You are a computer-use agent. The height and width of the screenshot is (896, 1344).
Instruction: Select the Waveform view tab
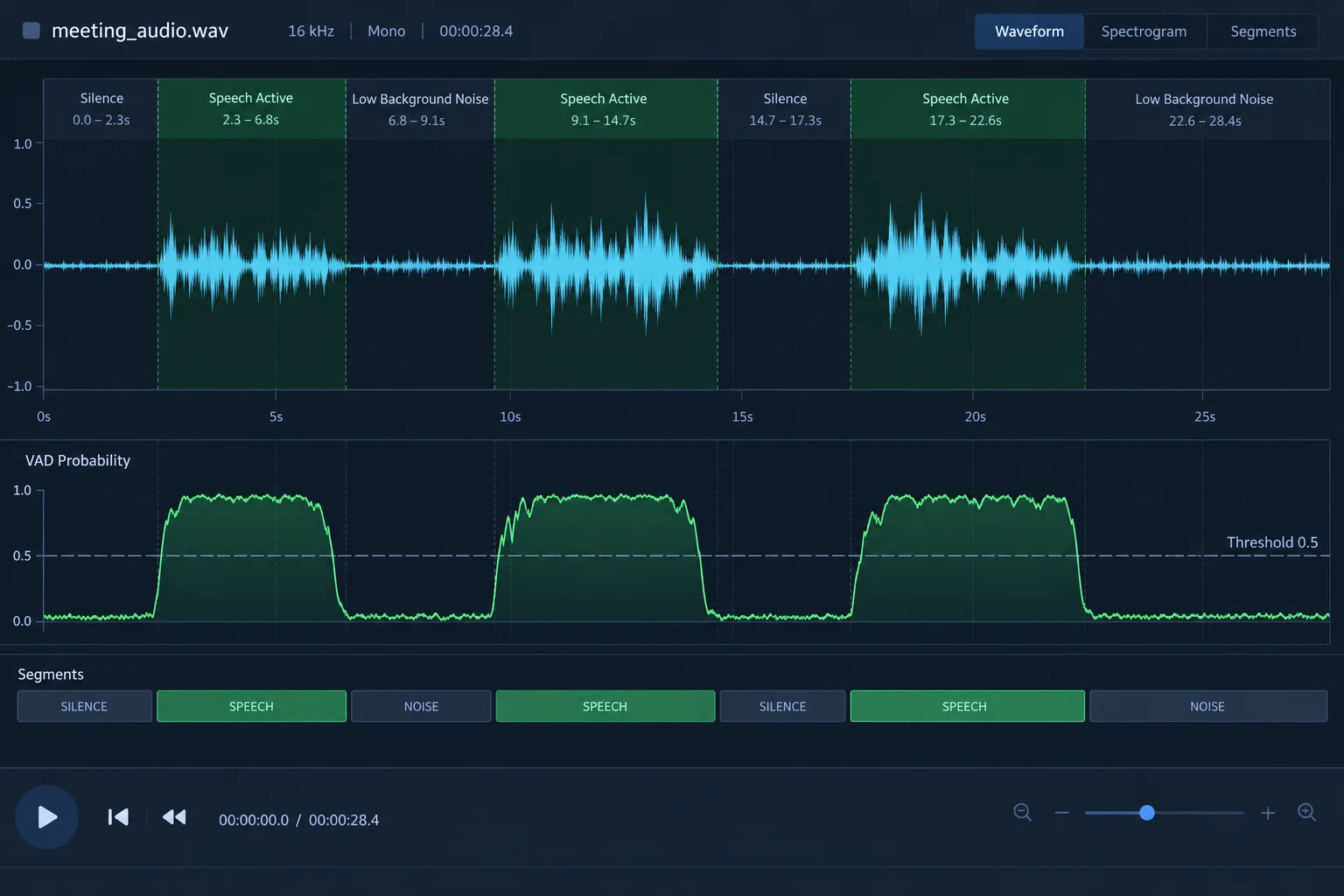tap(1029, 31)
